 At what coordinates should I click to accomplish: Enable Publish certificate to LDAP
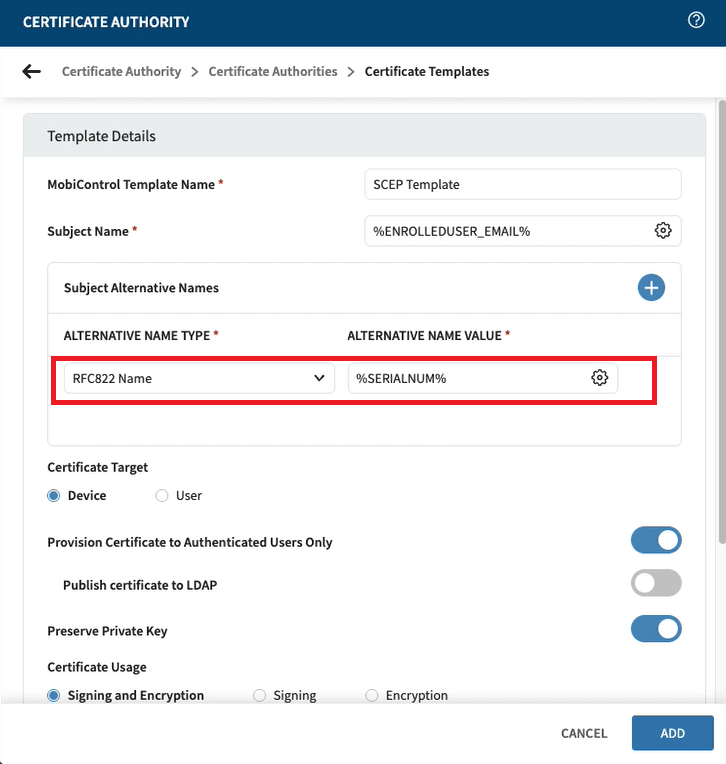click(656, 584)
